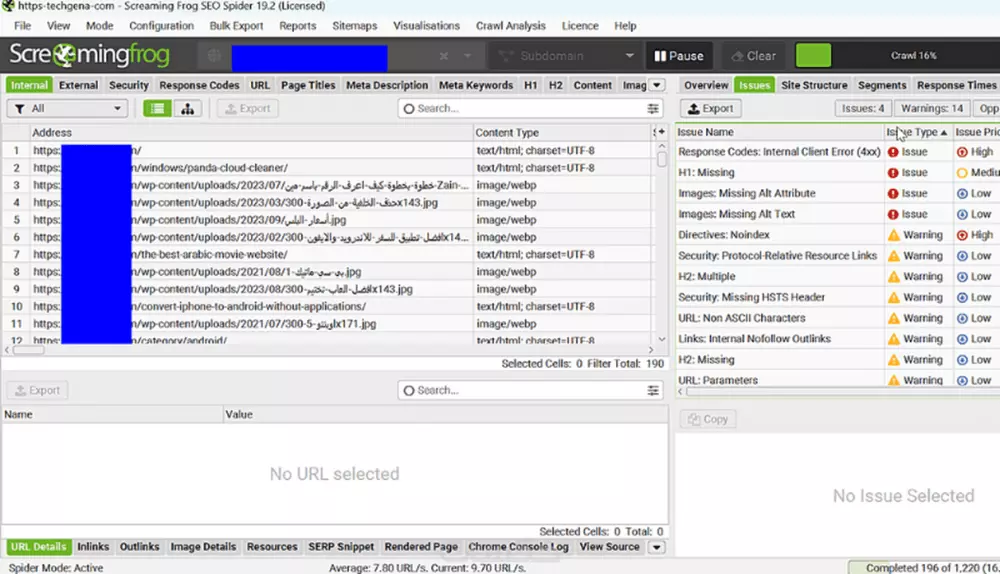Export issues from right panel
Screen dimensions: 1000x574
point(710,108)
